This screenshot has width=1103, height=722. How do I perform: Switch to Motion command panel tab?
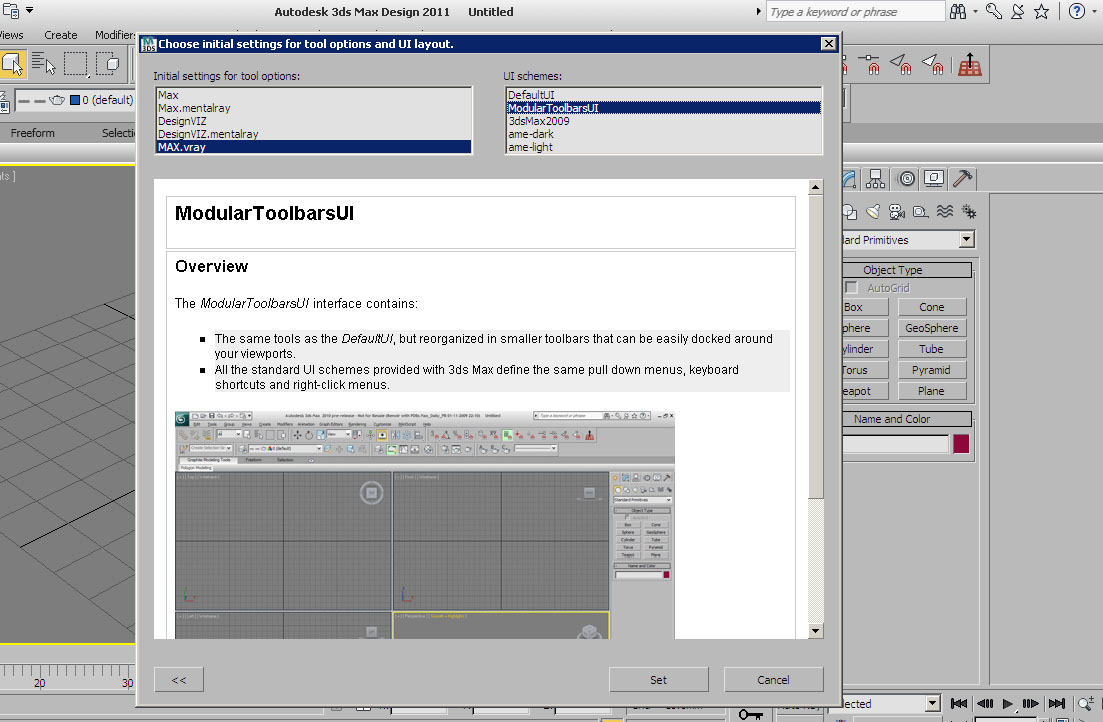coord(907,179)
